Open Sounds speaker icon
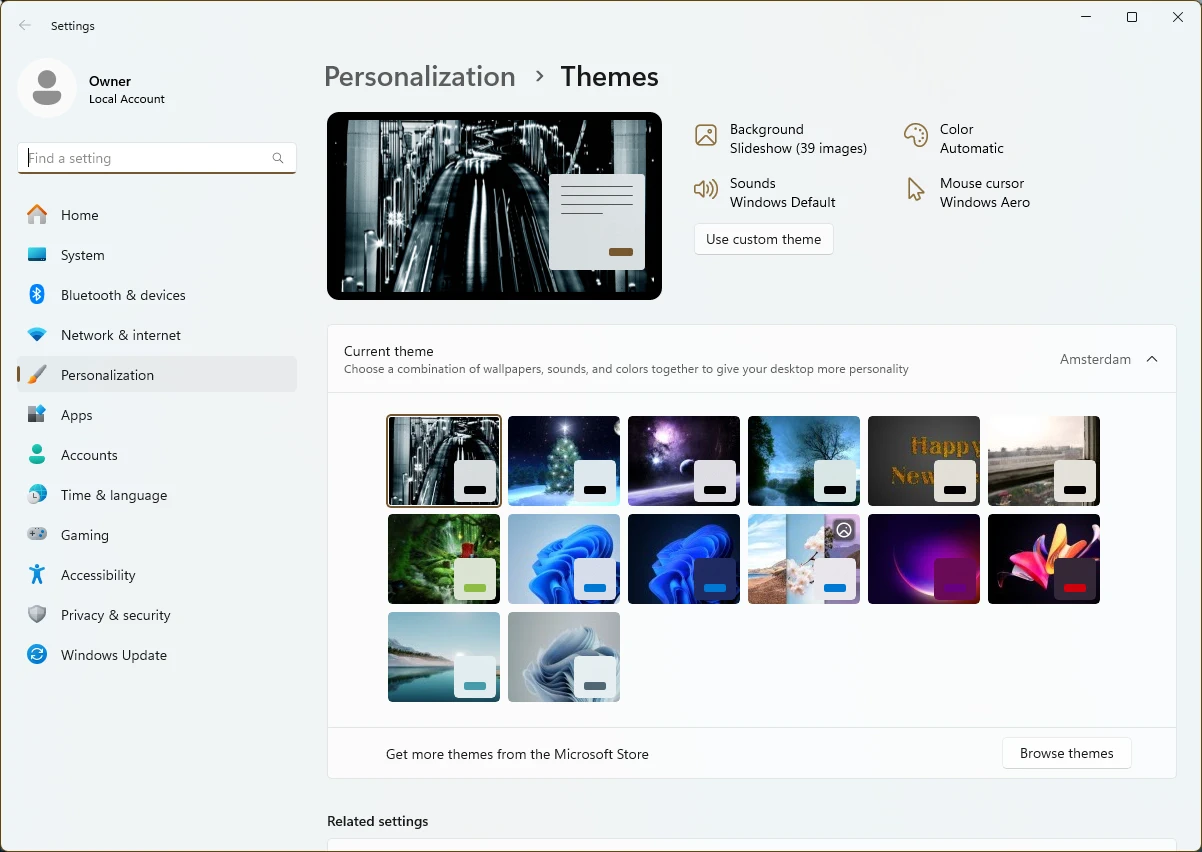 (706, 190)
